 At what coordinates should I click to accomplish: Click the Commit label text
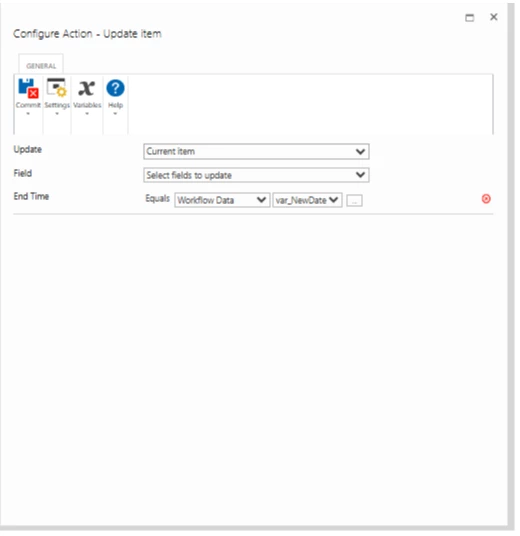click(28, 105)
